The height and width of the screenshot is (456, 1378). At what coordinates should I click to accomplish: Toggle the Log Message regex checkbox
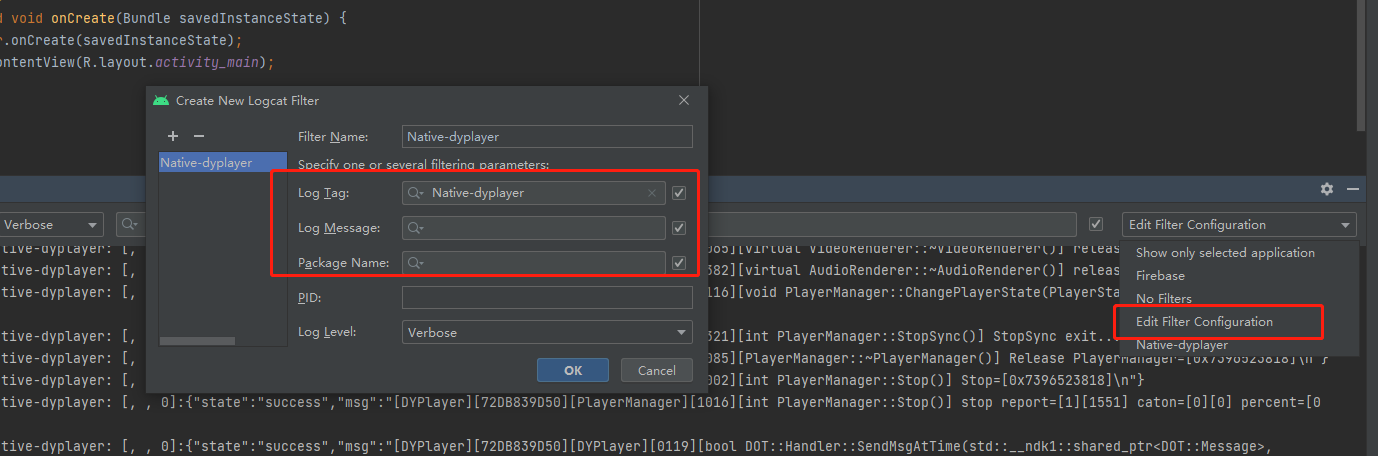(x=680, y=229)
